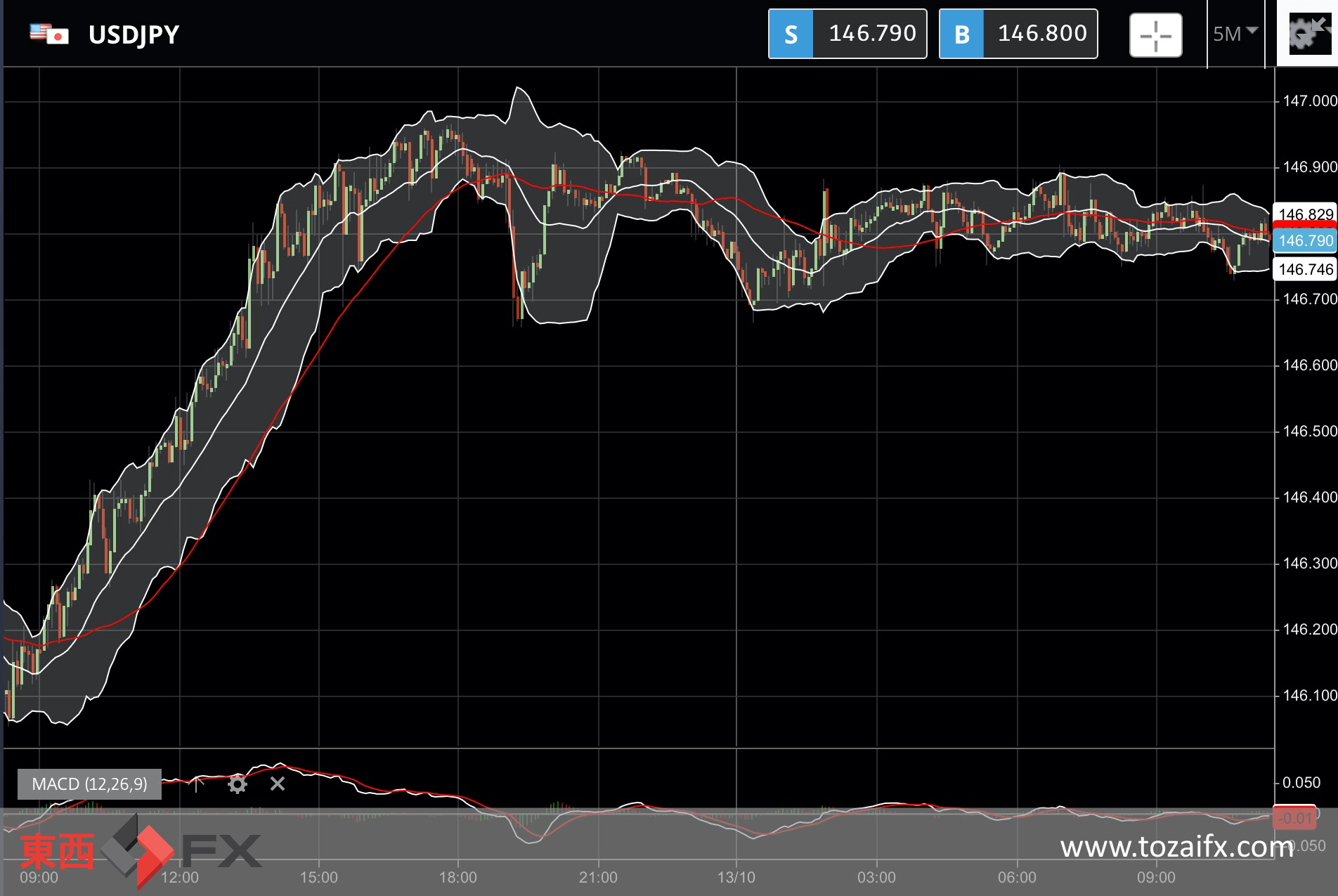Toggle the crosshair cursor button
The width and height of the screenshot is (1338, 896).
(1155, 35)
